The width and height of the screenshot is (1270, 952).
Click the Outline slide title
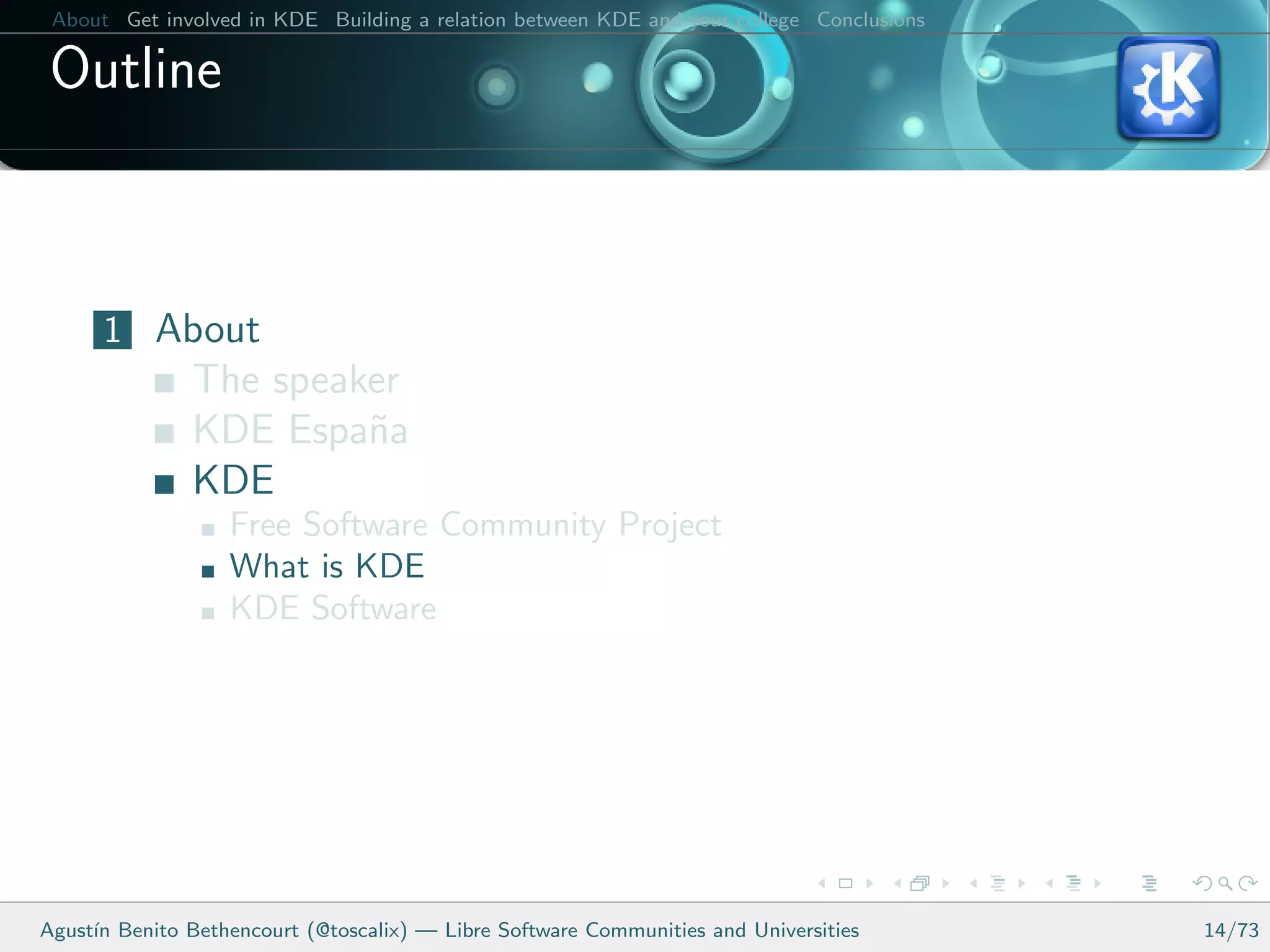(x=136, y=68)
